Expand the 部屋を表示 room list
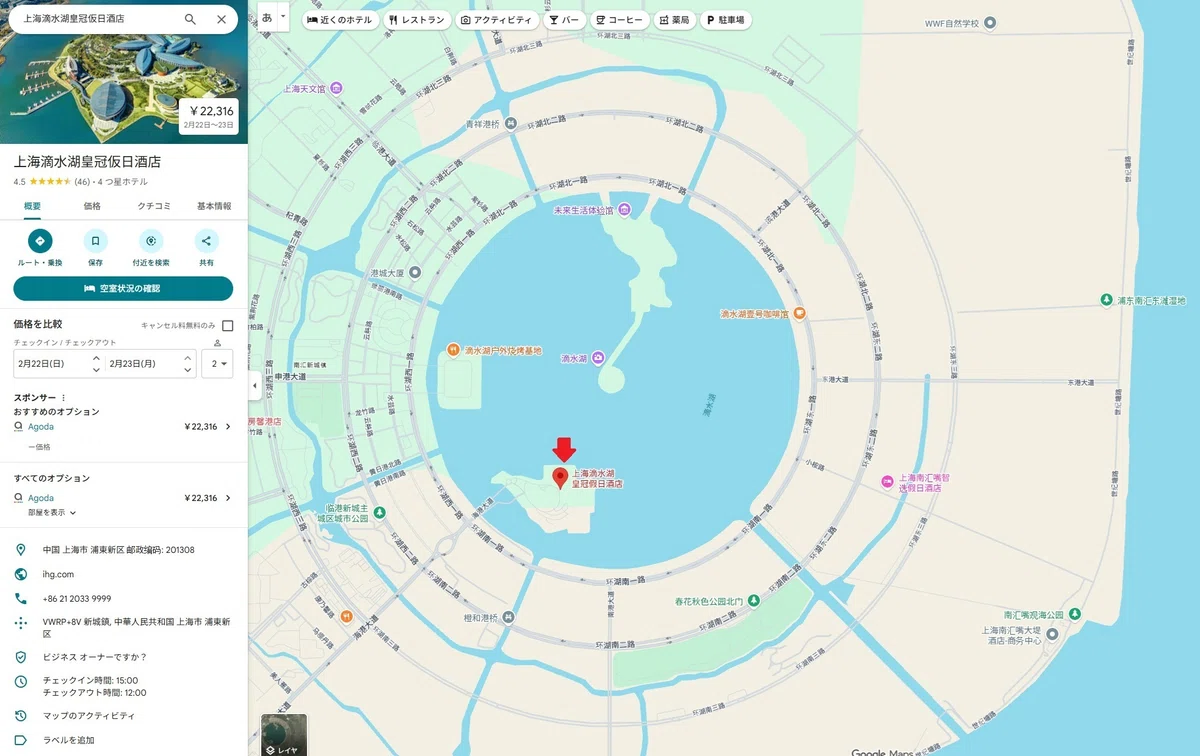Viewport: 1200px width, 756px height. coord(52,512)
